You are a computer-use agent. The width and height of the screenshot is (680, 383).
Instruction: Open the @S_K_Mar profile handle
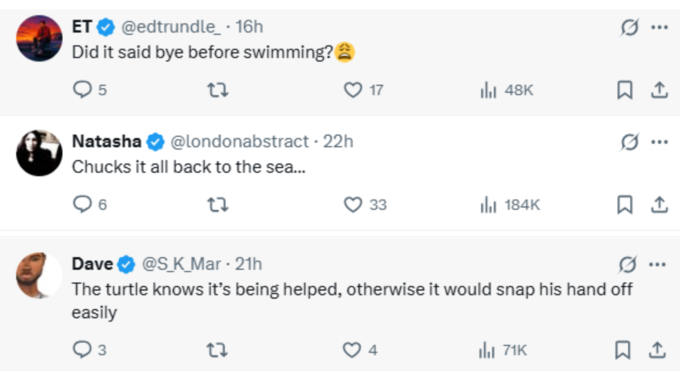(181, 264)
